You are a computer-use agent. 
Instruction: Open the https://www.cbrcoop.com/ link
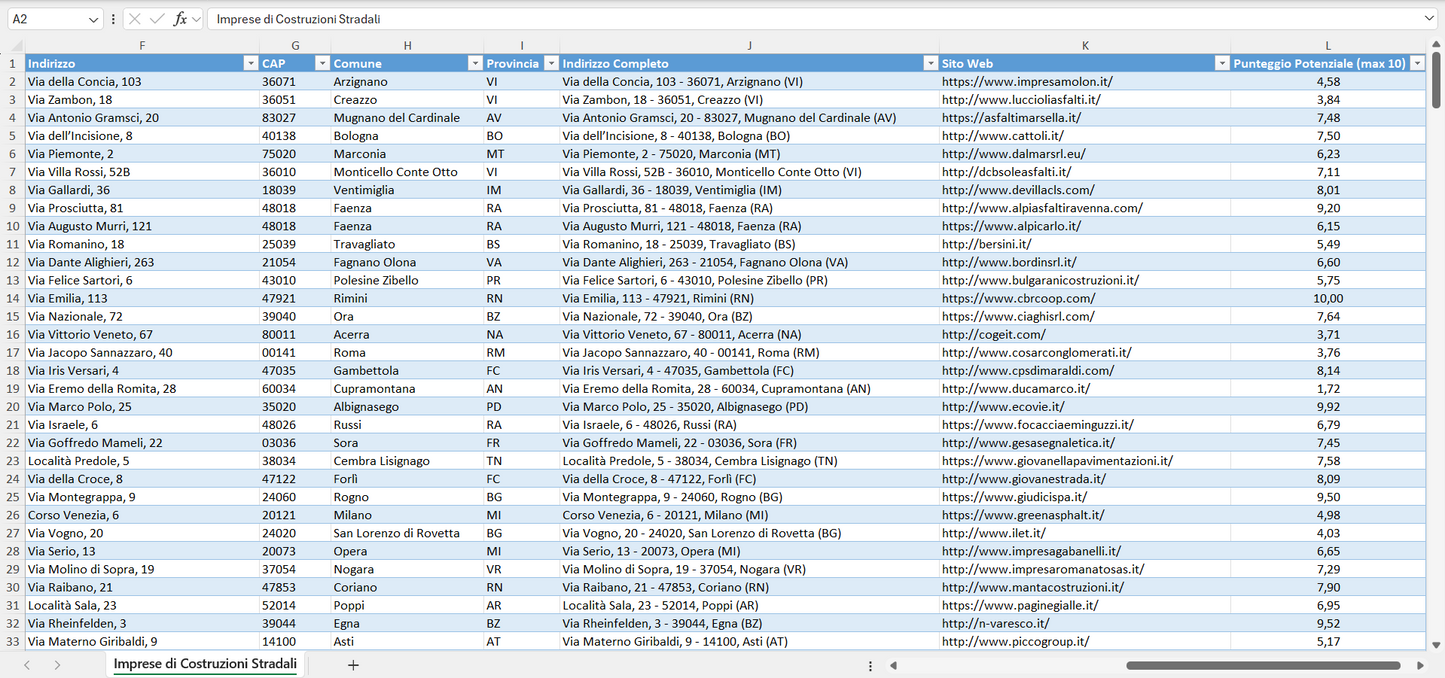click(1018, 298)
